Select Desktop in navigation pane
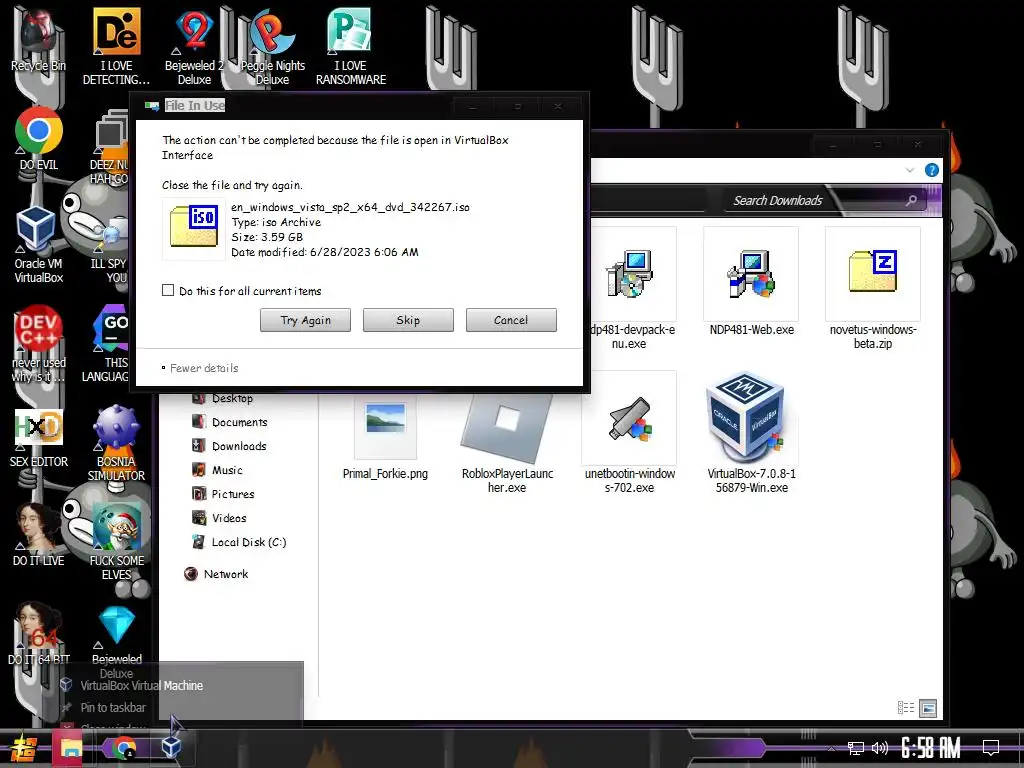Viewport: 1024px width, 768px height. coord(232,398)
